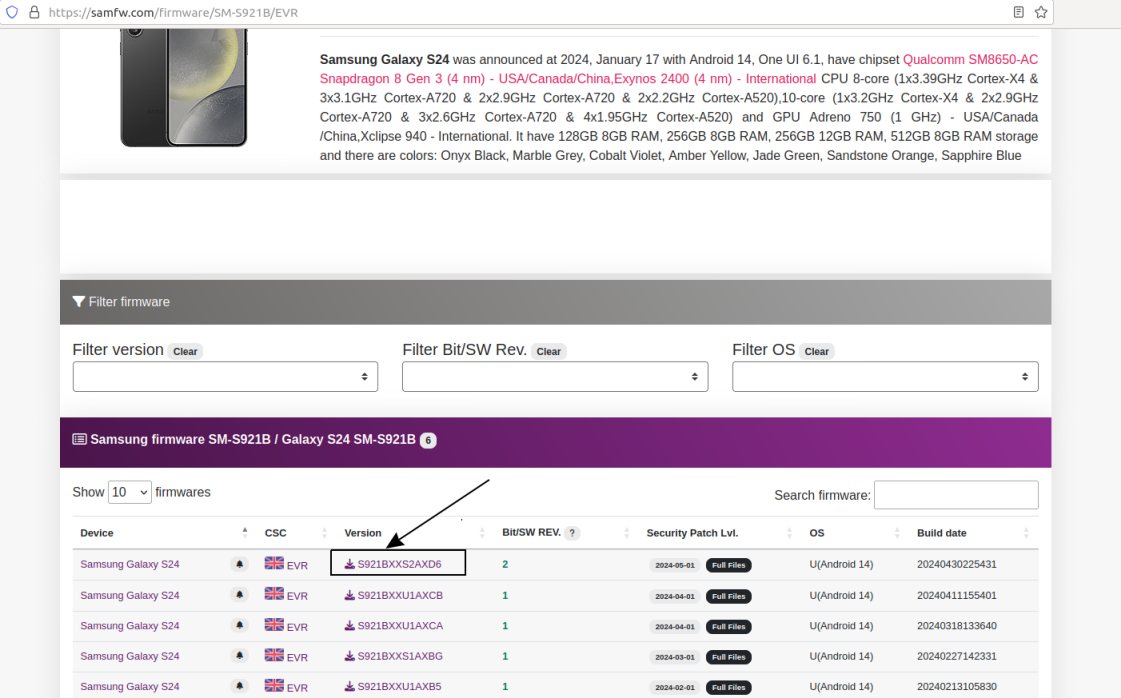The height and width of the screenshot is (698, 1121).
Task: Click the filter funnel icon
Action: (x=79, y=302)
